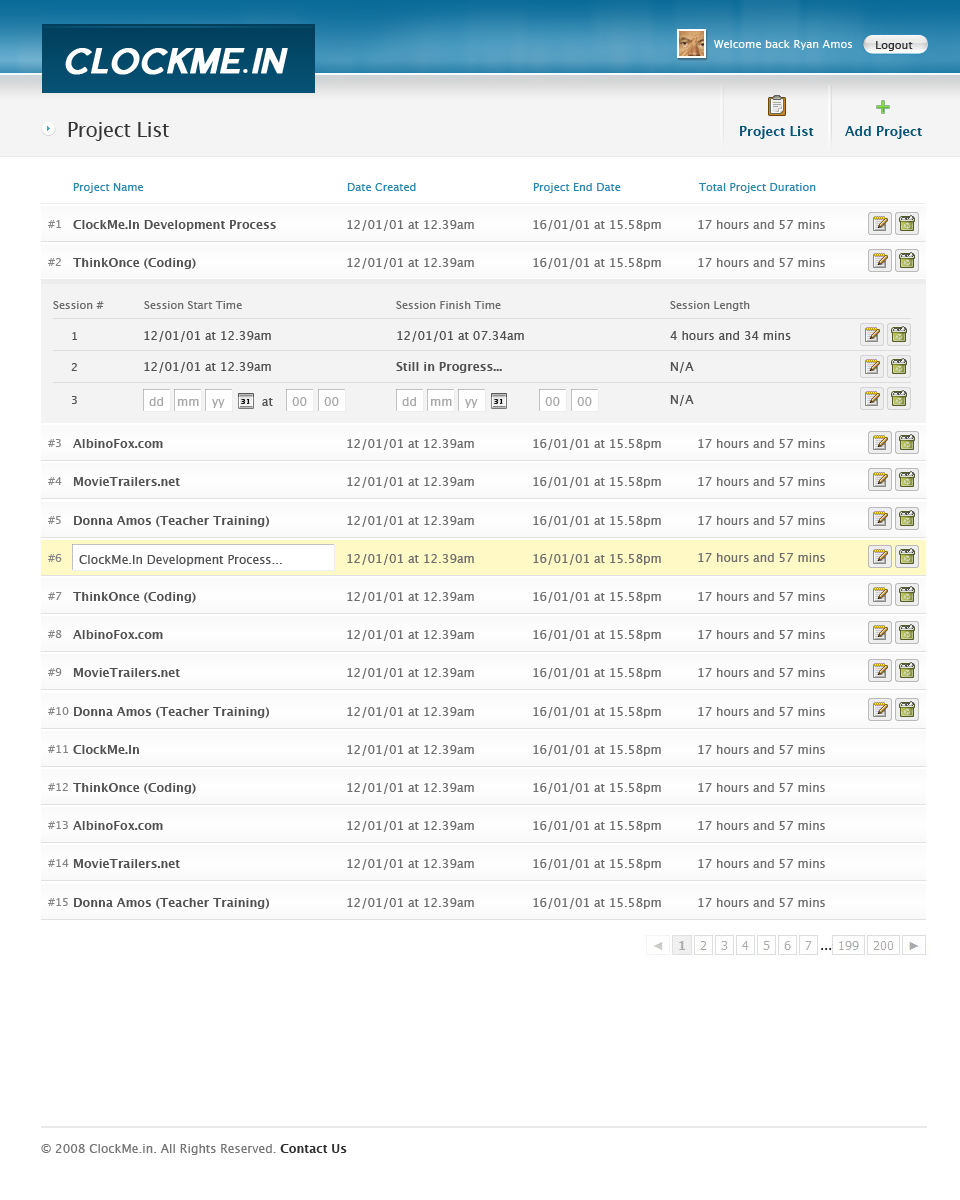Open the Contact Us link in footer
The width and height of the screenshot is (960, 1200).
313,1149
